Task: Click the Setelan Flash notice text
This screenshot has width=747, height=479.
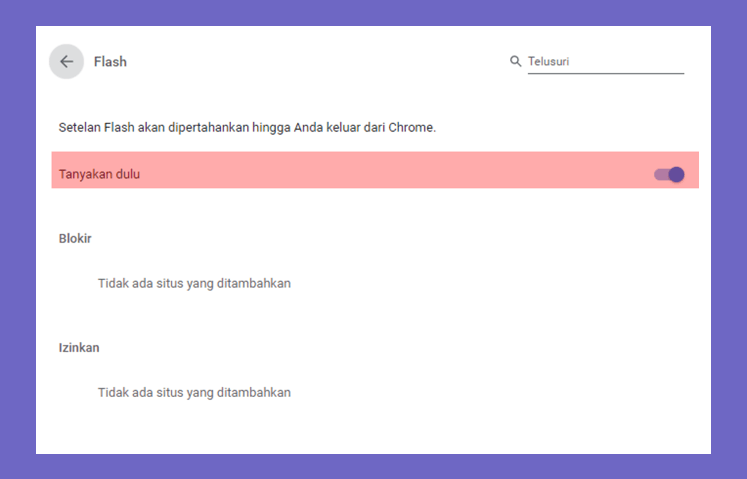Action: [247, 128]
